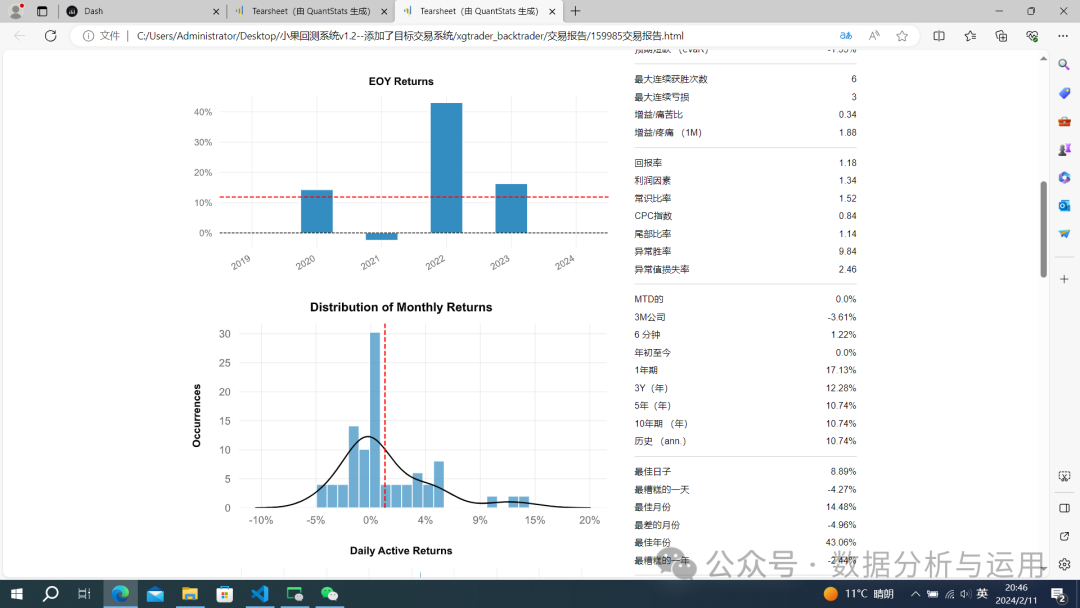Click the tallest bar in monthly histogram
Image resolution: width=1080 pixels, height=608 pixels.
click(375, 420)
